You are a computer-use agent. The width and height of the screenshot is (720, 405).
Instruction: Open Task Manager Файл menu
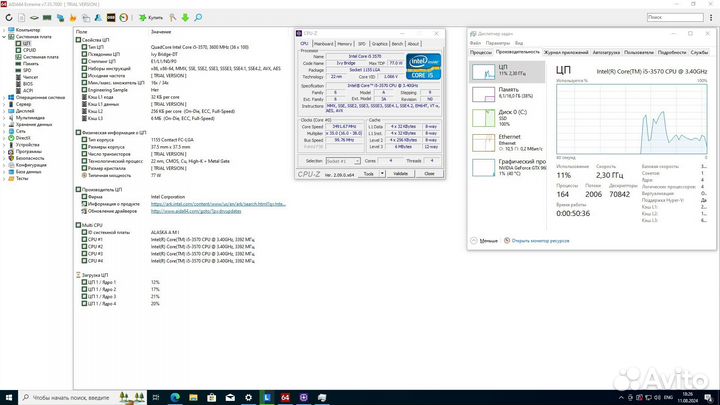coord(475,43)
